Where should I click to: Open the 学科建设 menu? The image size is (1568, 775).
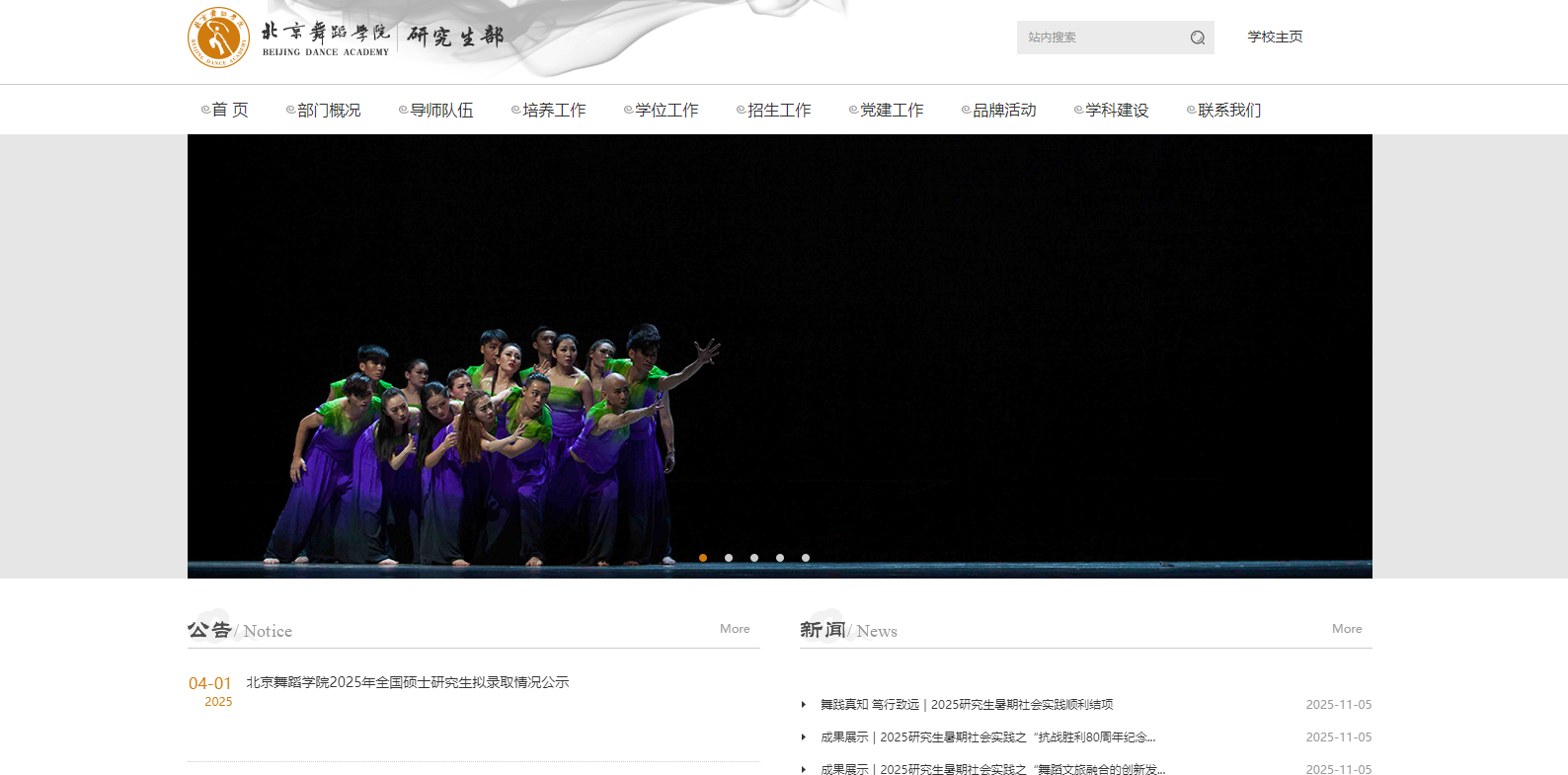click(1116, 110)
